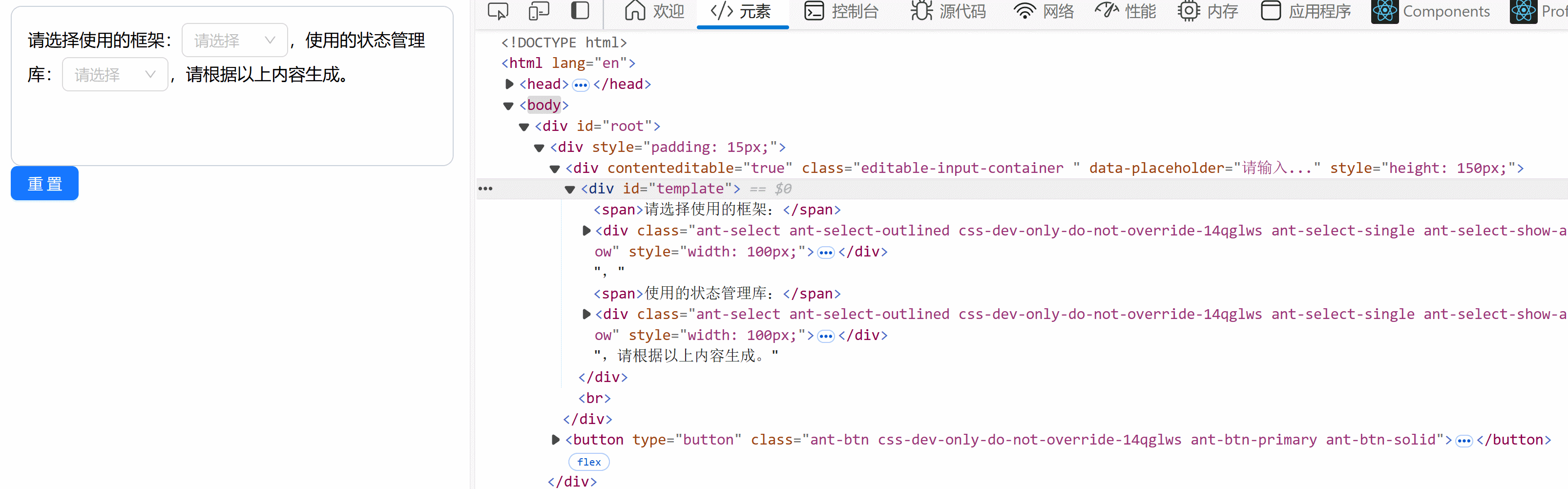
Task: Select the br element line
Action: [x=594, y=398]
